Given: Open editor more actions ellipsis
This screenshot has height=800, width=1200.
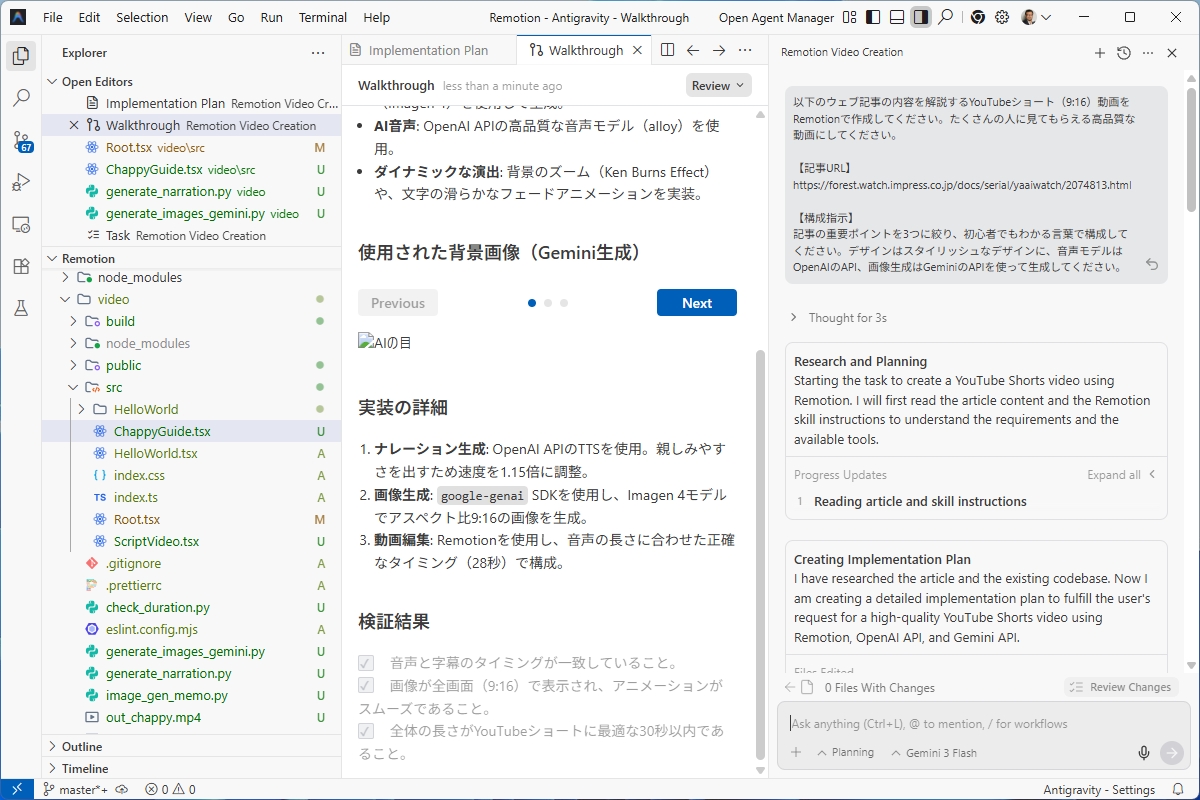Looking at the screenshot, I should click(x=744, y=50).
